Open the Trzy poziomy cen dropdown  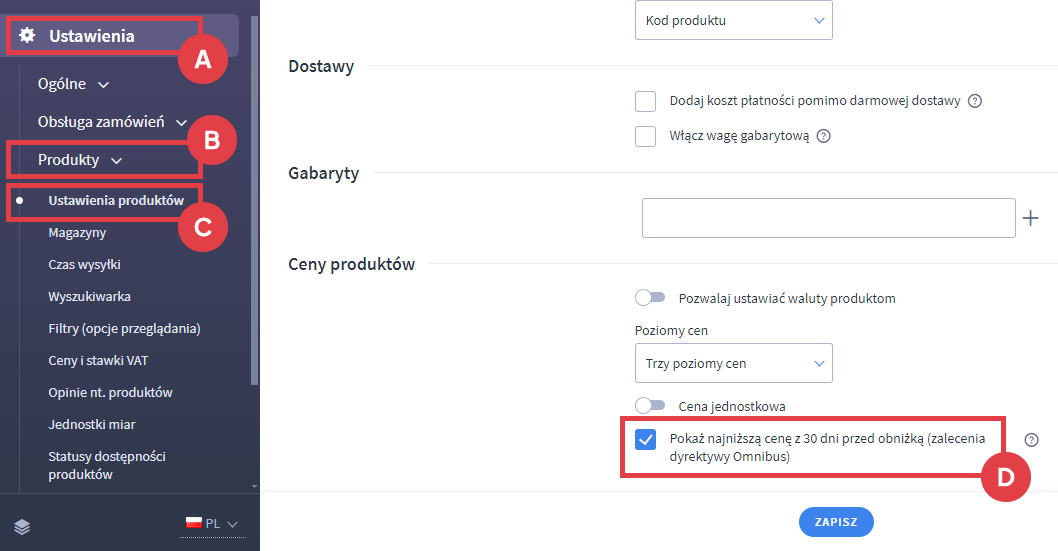733,363
